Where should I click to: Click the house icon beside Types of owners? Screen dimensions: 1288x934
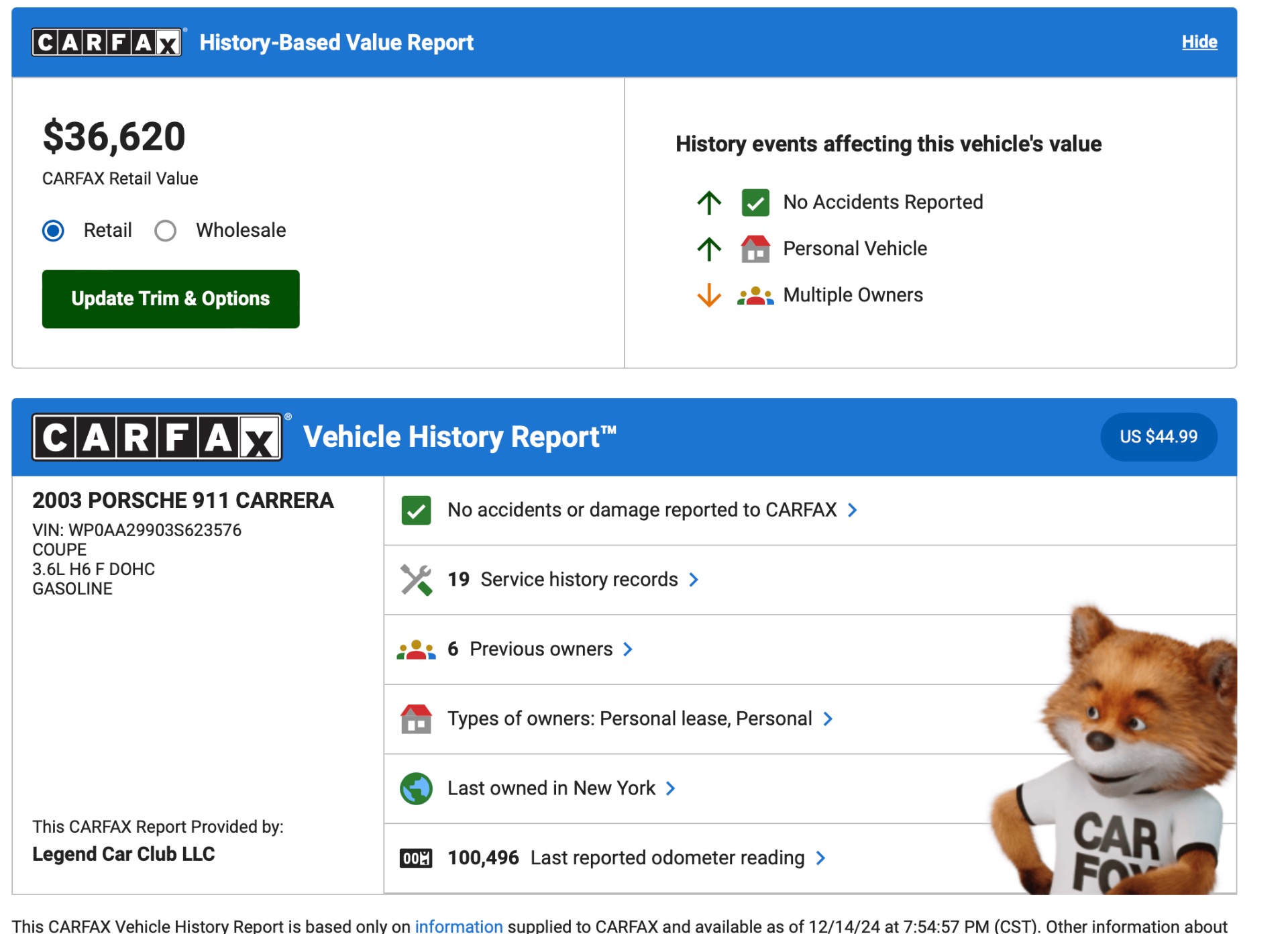[416, 719]
